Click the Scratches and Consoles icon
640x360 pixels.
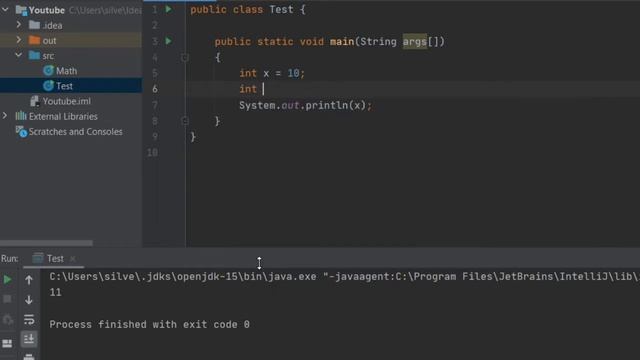(x=21, y=131)
